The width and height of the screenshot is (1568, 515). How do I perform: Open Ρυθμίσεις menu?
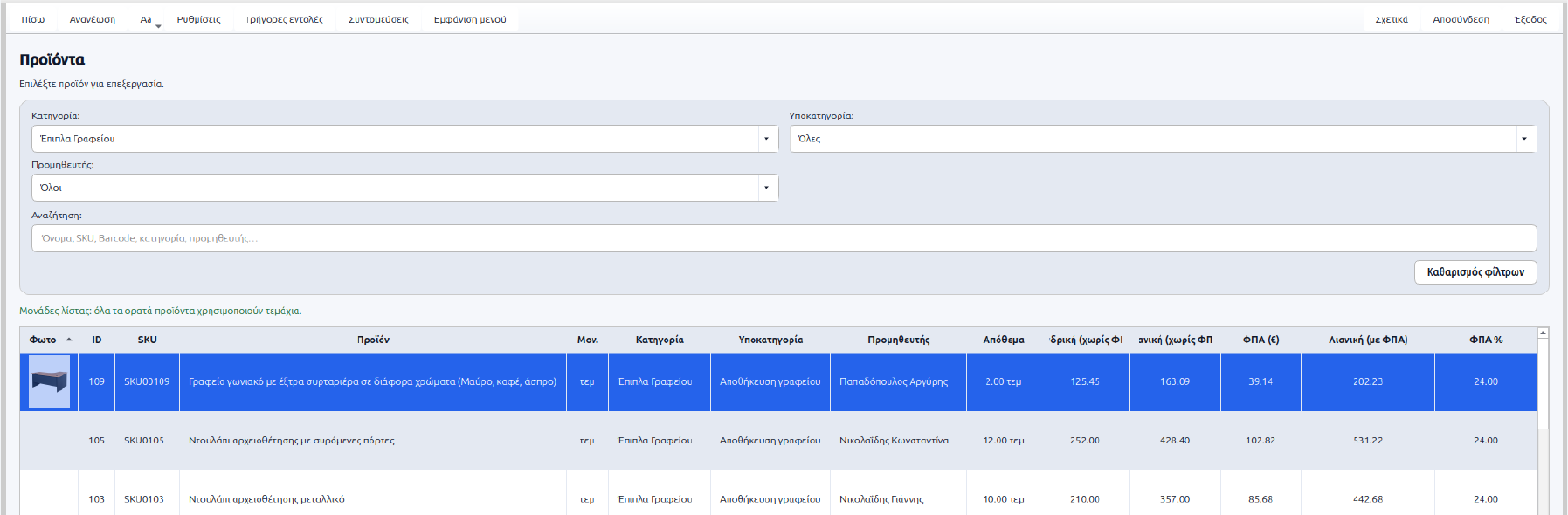pyautogui.click(x=198, y=19)
